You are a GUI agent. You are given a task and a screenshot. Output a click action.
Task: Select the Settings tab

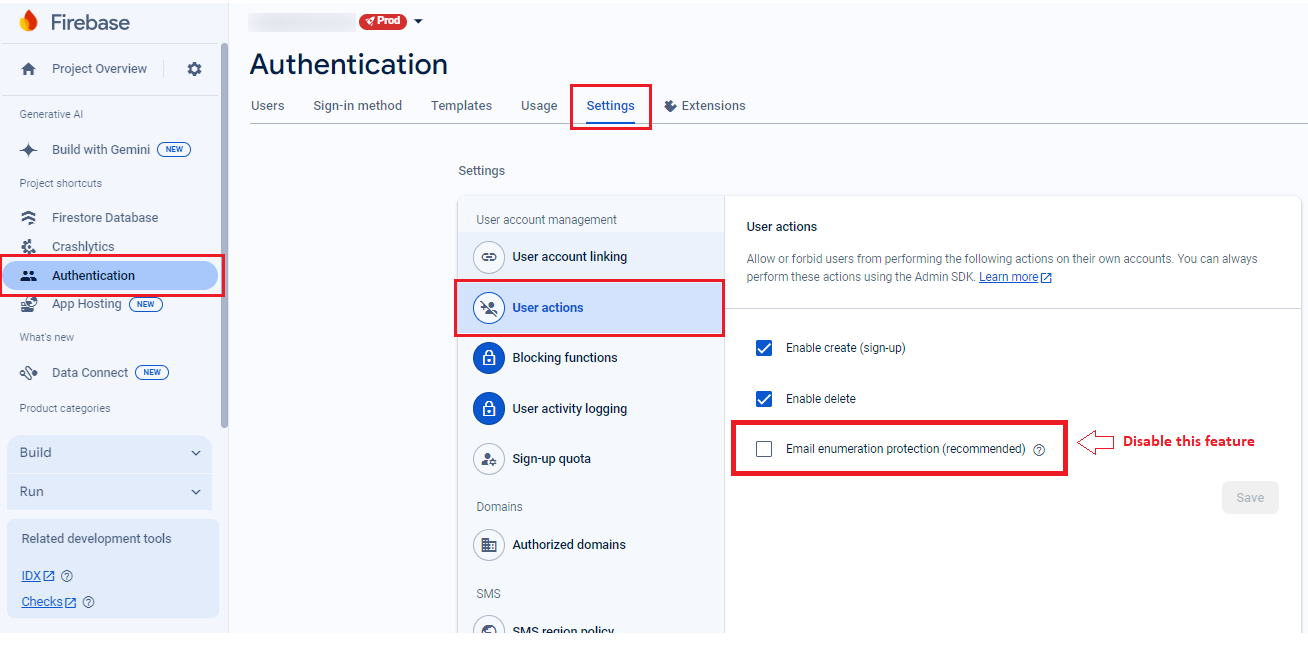611,106
